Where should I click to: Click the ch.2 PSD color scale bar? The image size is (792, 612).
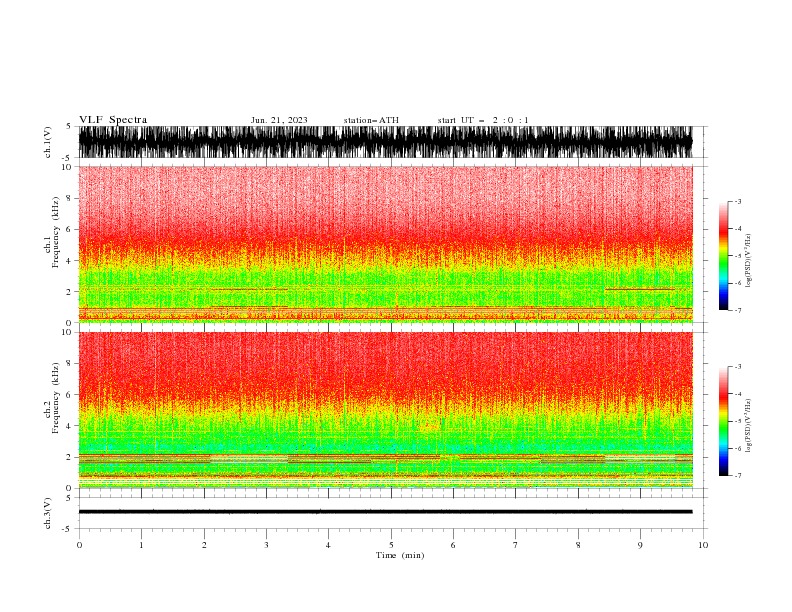coord(723,421)
